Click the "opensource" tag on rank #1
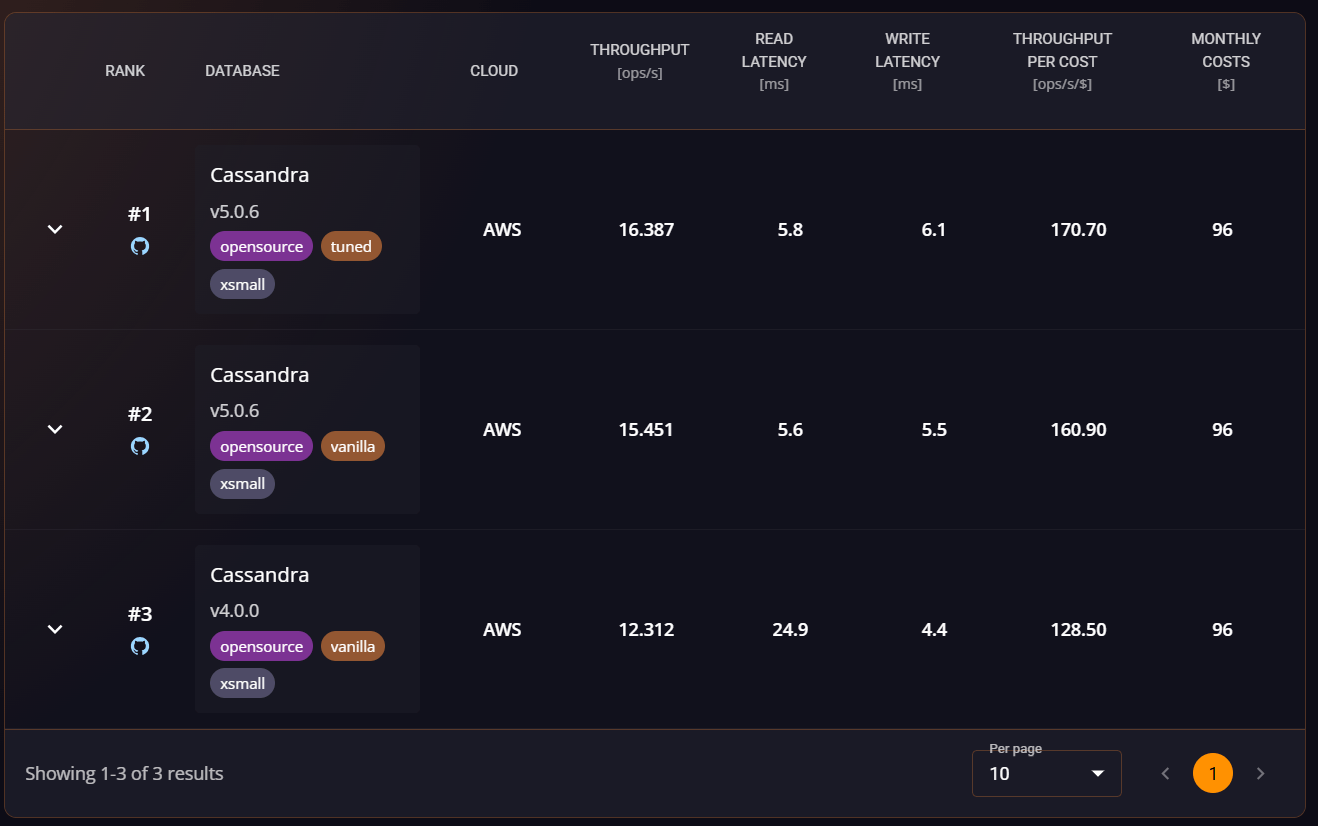The height and width of the screenshot is (826, 1318). tap(261, 245)
